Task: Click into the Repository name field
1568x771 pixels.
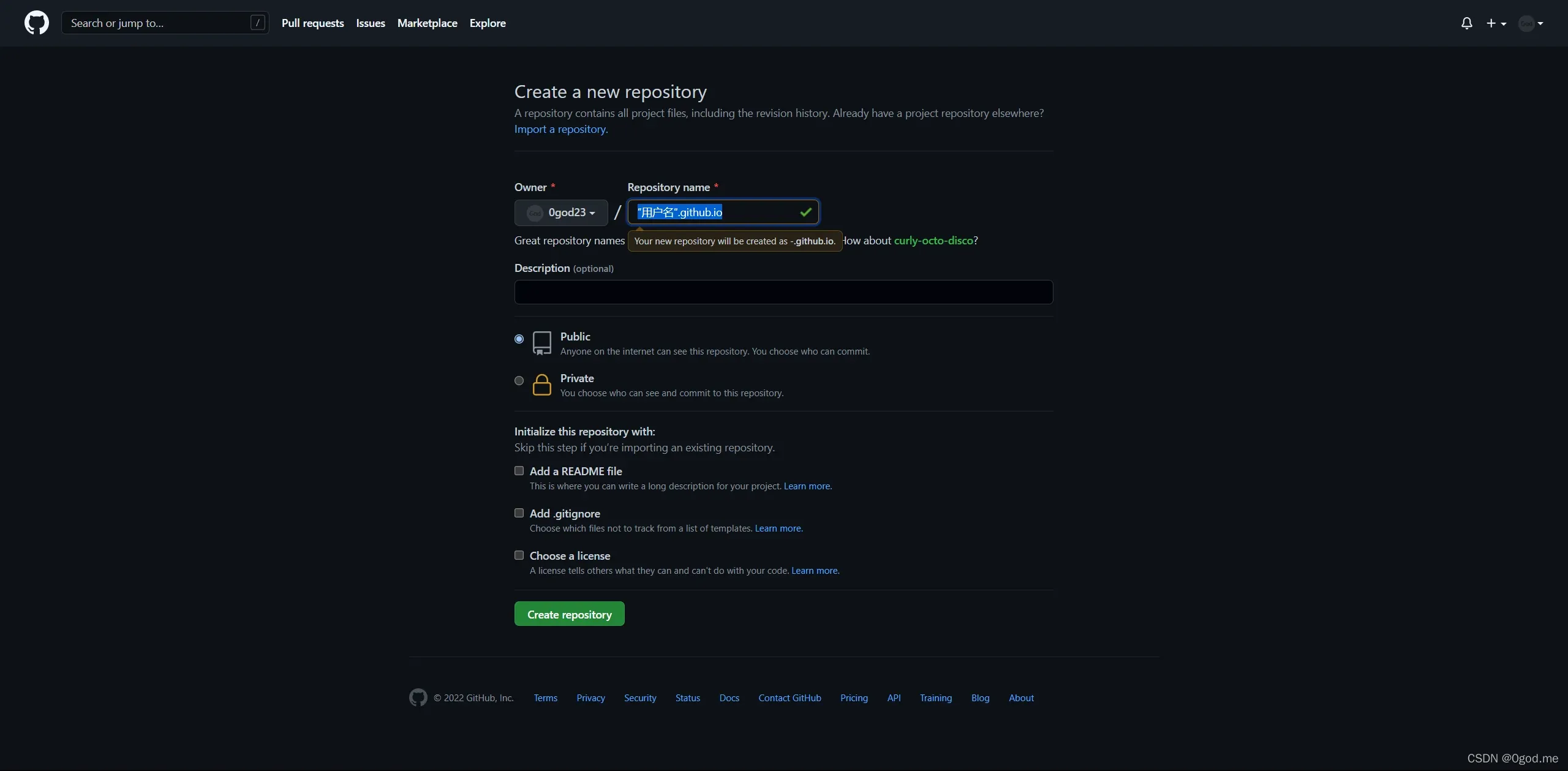Action: [x=723, y=212]
